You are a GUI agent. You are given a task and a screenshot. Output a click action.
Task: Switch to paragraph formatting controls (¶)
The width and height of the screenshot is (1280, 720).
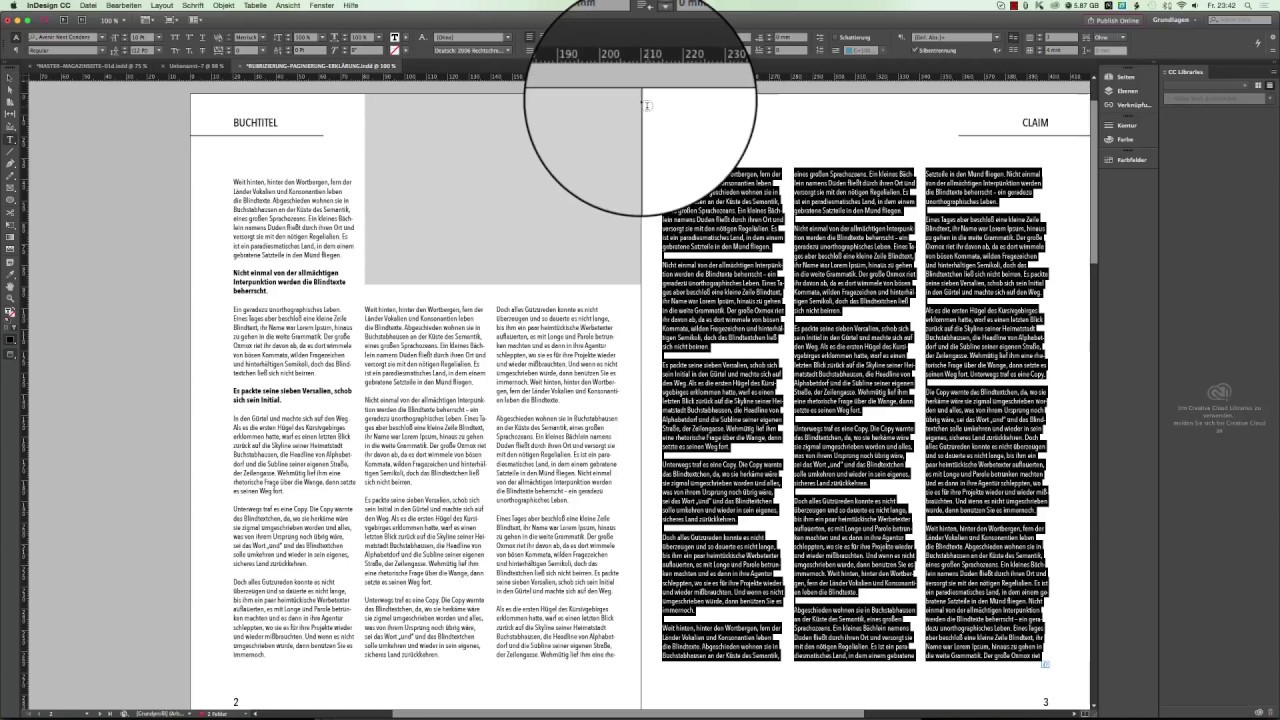point(15,50)
